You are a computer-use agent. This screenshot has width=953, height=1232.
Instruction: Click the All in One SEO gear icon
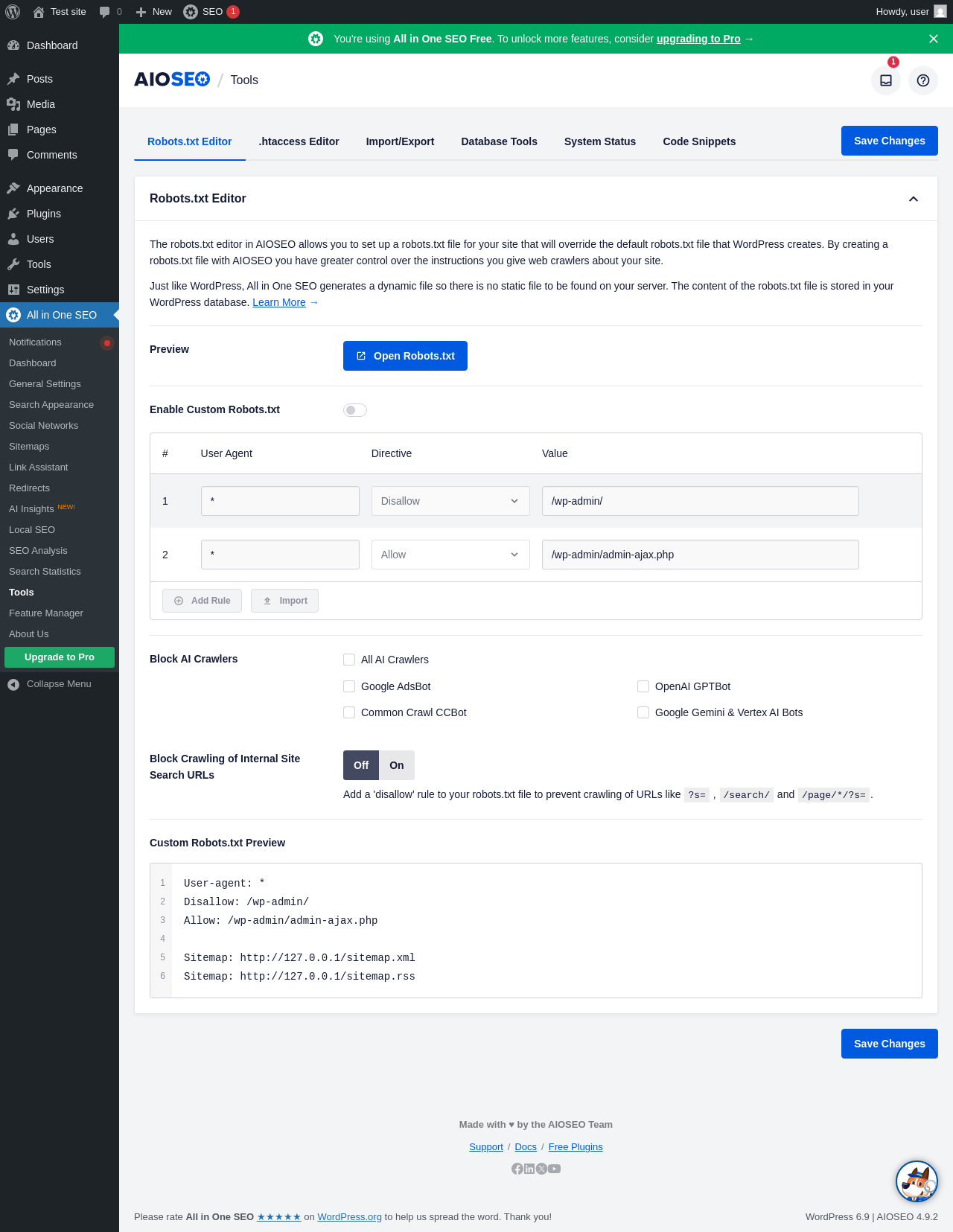pos(13,315)
